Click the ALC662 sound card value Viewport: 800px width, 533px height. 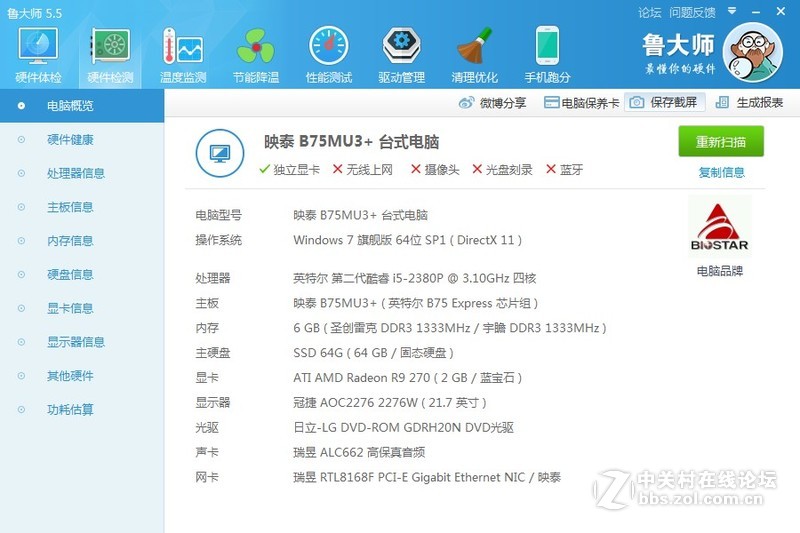pyautogui.click(x=359, y=452)
